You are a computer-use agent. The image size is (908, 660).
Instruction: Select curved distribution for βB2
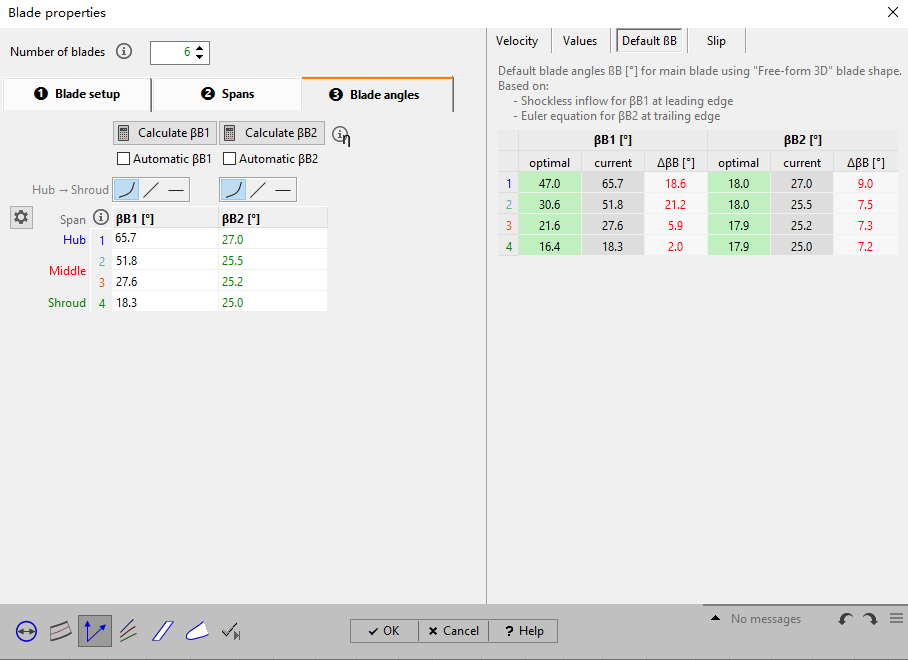(x=233, y=190)
